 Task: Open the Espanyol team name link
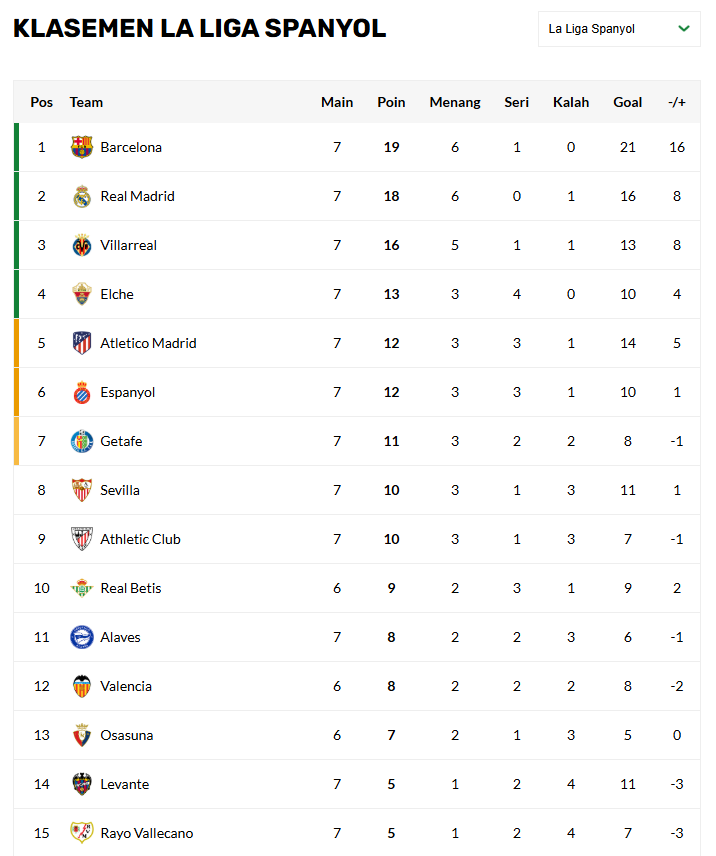coord(128,392)
